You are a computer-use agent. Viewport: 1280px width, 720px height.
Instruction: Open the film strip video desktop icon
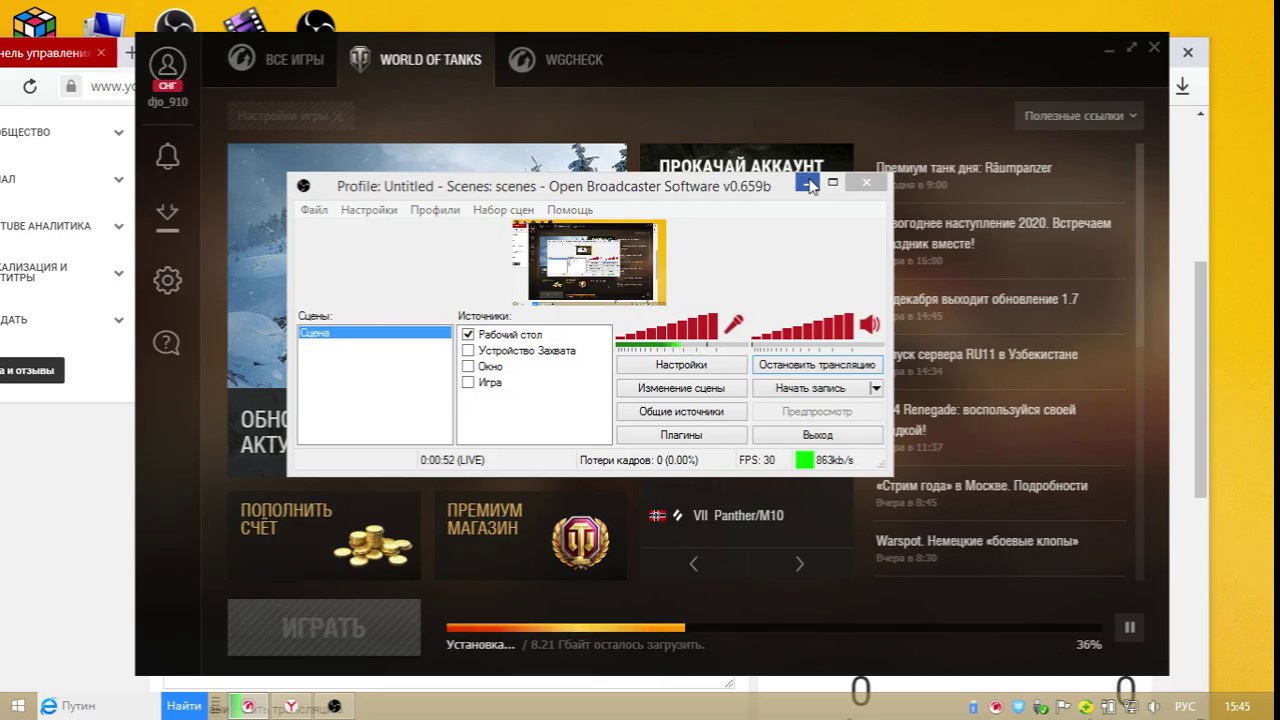(x=246, y=22)
